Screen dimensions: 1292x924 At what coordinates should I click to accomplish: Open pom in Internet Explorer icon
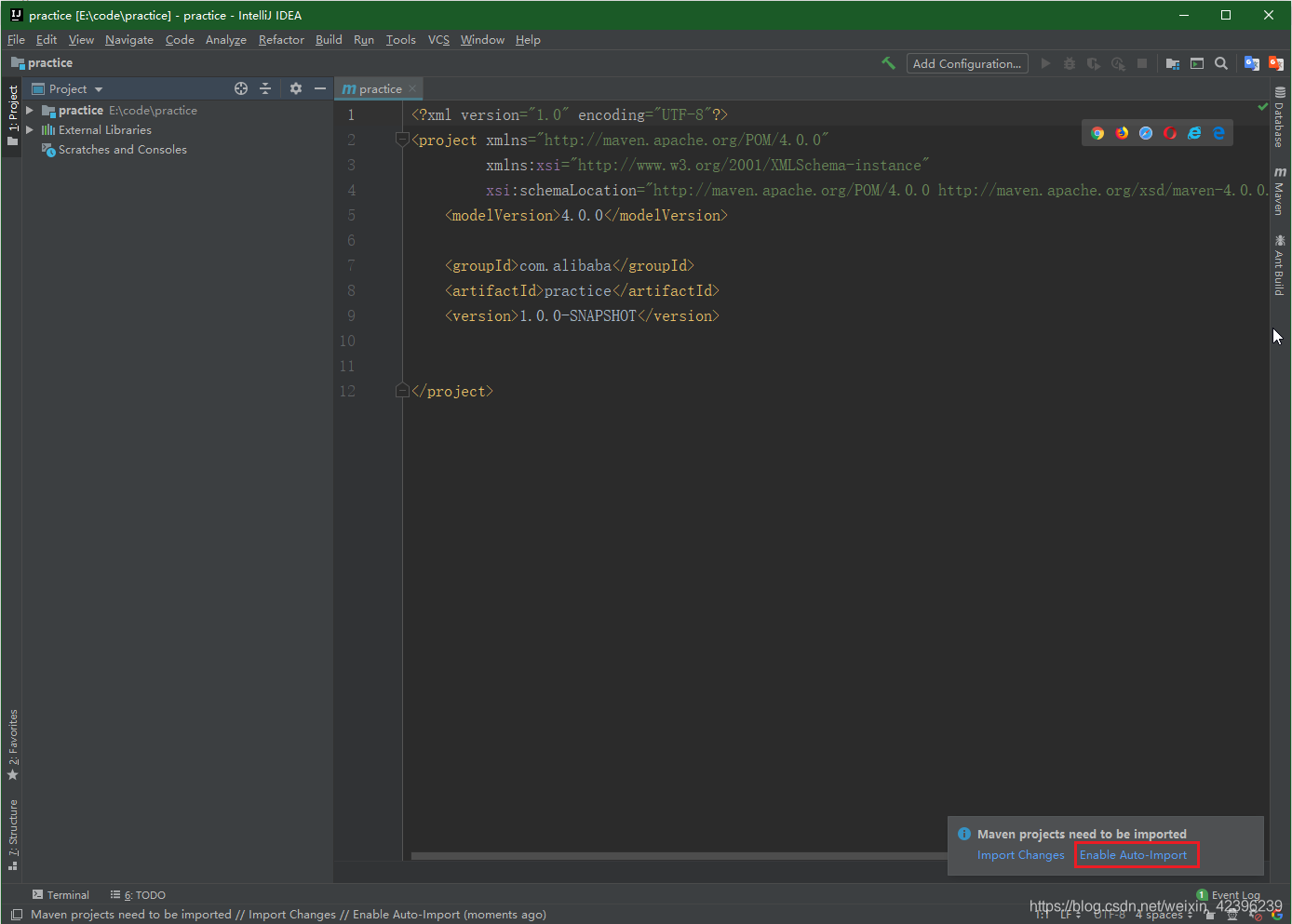(x=1194, y=133)
